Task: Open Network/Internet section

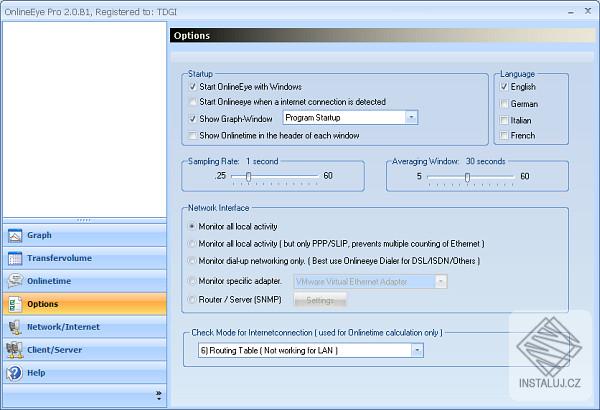Action: pyautogui.click(x=85, y=327)
